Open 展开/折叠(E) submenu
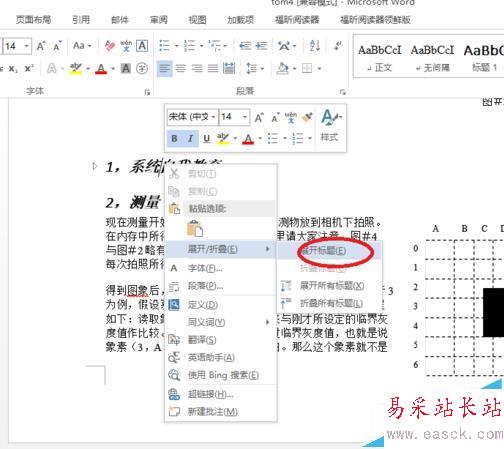The height and width of the screenshot is (449, 504). tap(221, 249)
